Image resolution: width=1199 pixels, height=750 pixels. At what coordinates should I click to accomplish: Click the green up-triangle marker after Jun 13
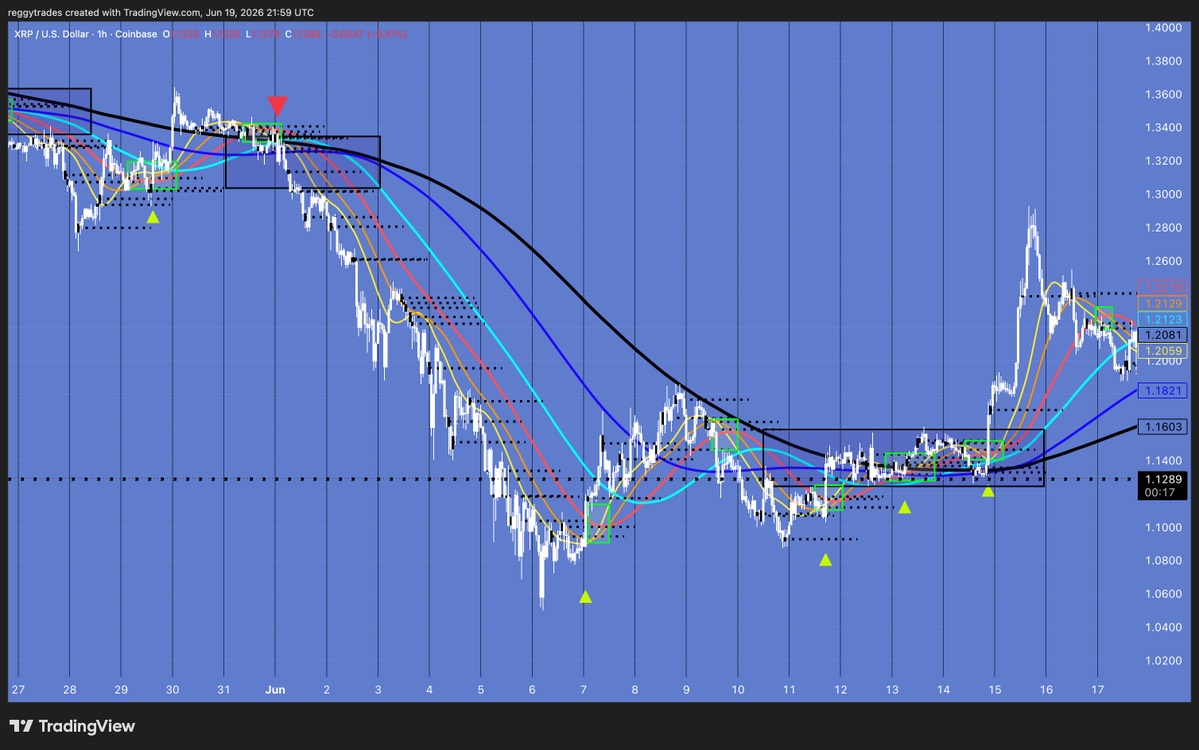pos(905,508)
